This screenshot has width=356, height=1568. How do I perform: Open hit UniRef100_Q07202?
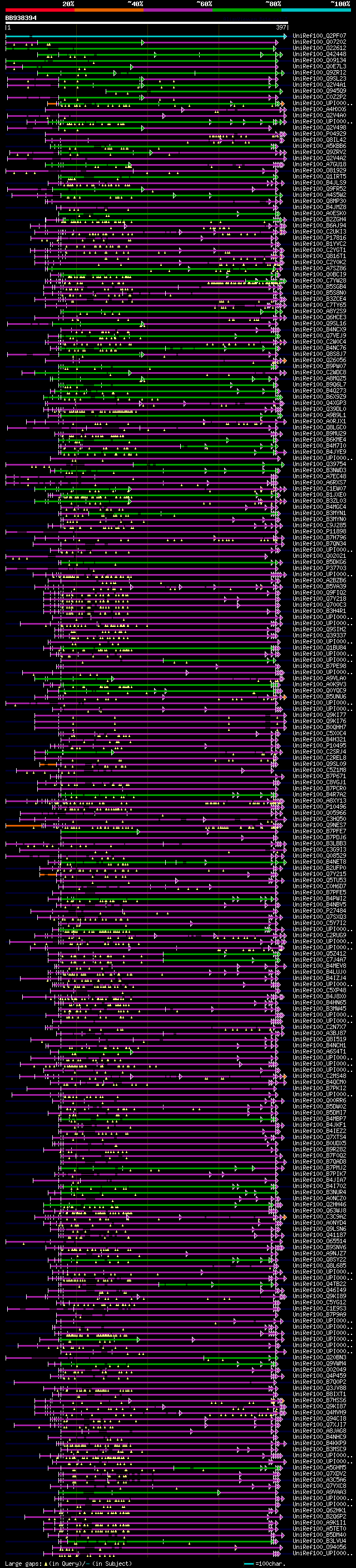[x=319, y=42]
